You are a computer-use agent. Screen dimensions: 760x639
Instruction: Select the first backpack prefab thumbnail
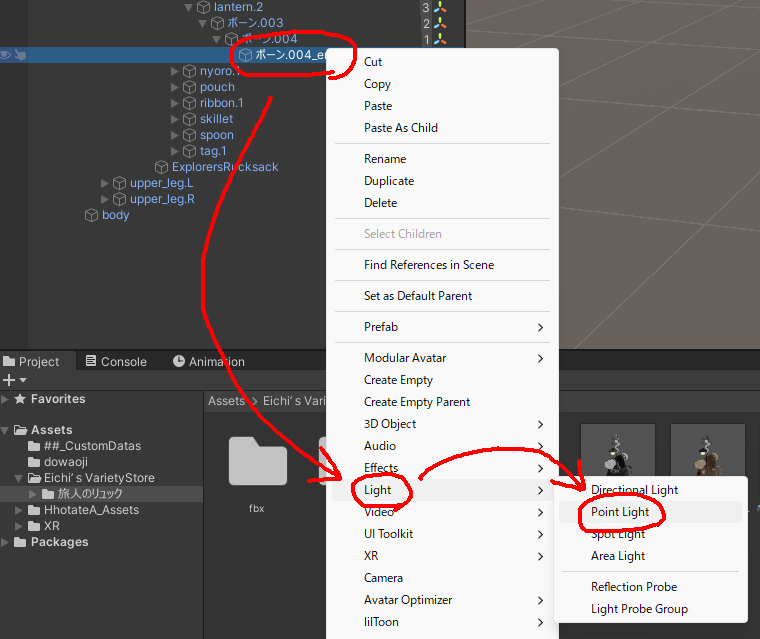click(617, 458)
